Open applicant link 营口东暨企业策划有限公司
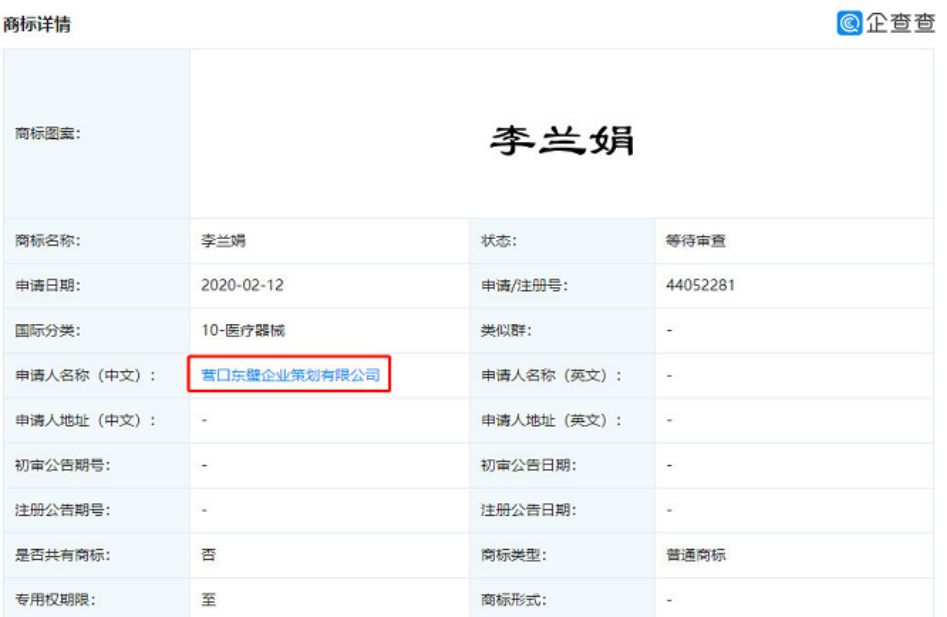The image size is (947, 617). [290, 375]
